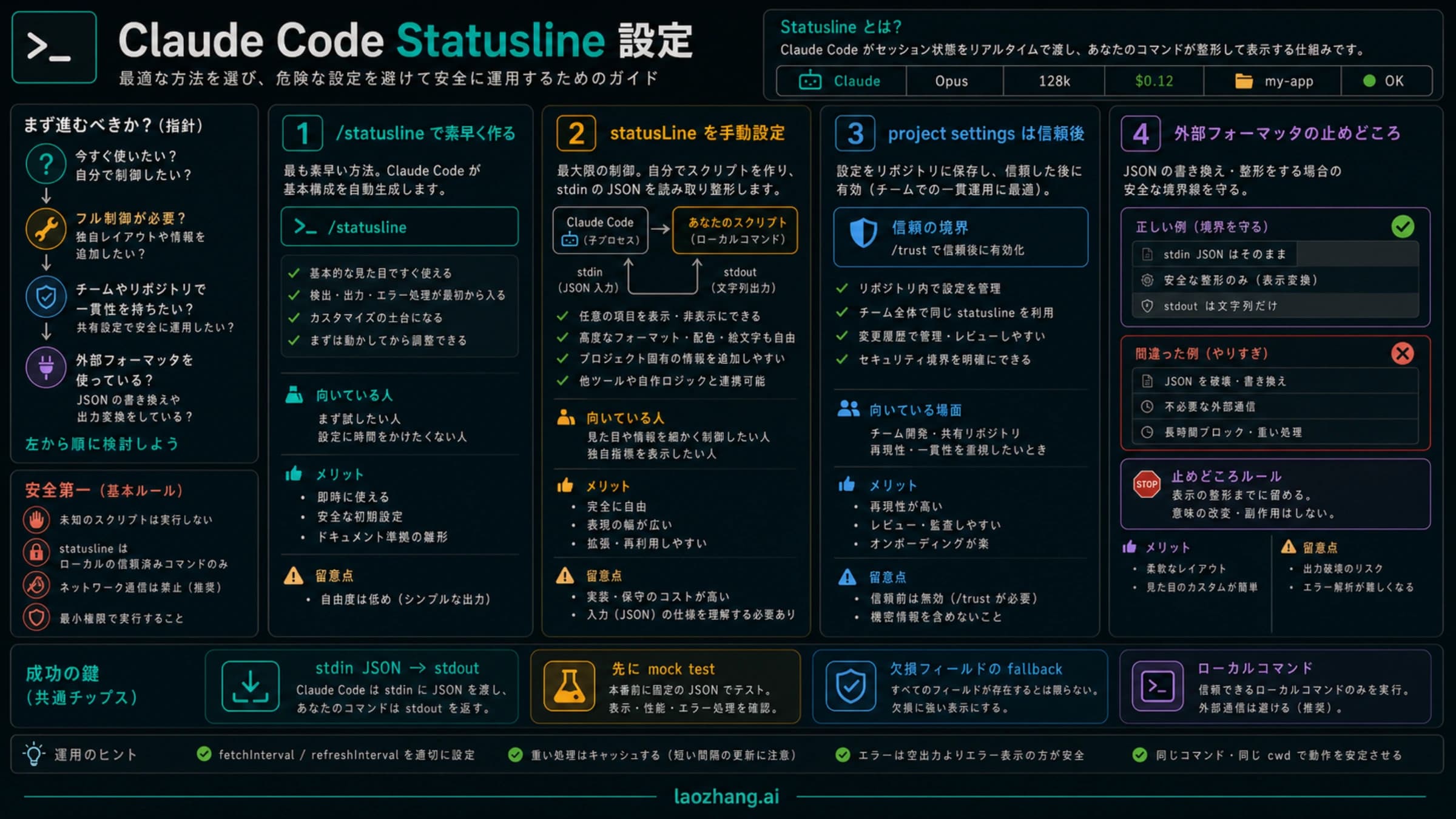Click the my-app folder icon
This screenshot has height=819, width=1456.
pyautogui.click(x=1244, y=81)
